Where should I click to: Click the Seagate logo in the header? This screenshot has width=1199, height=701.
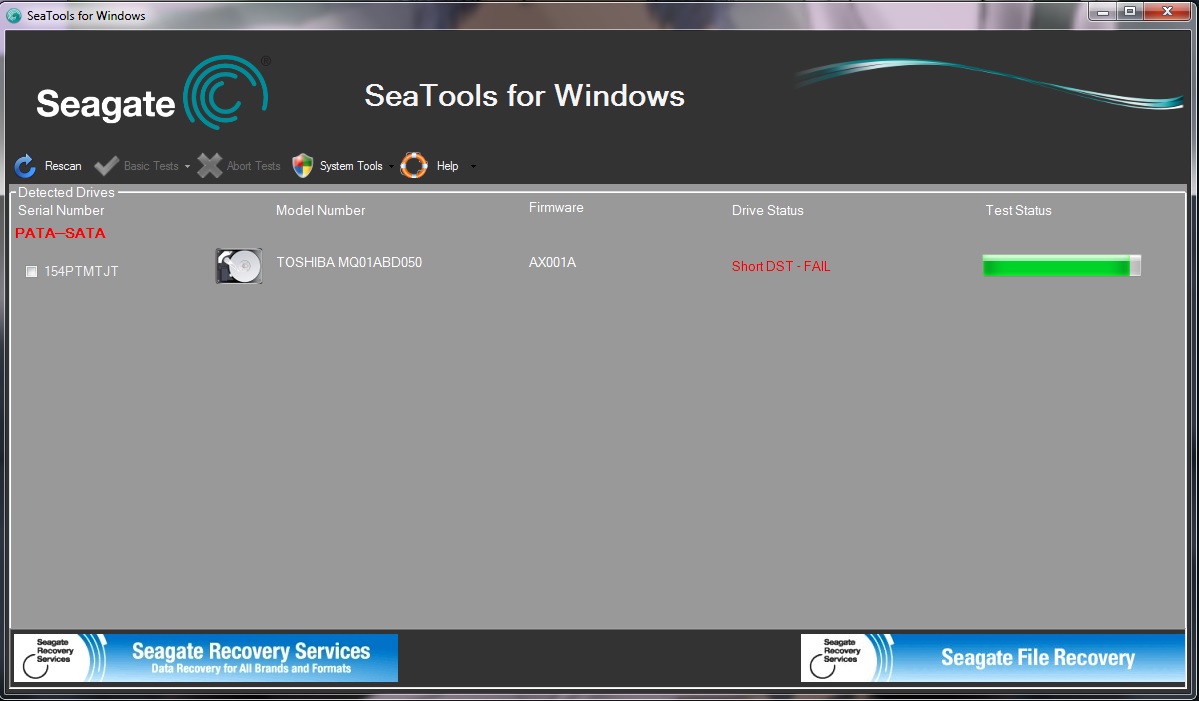point(152,93)
